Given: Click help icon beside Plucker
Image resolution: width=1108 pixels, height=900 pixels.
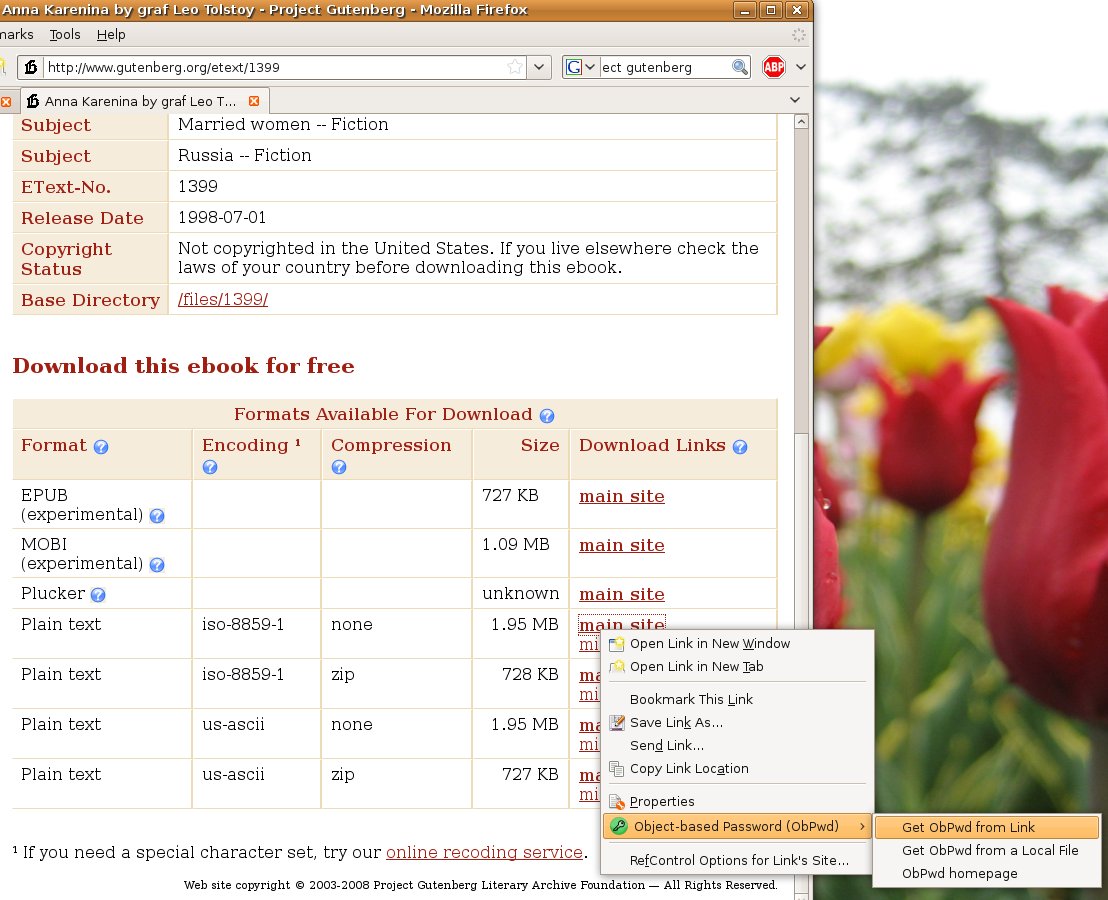Looking at the screenshot, I should pos(98,595).
